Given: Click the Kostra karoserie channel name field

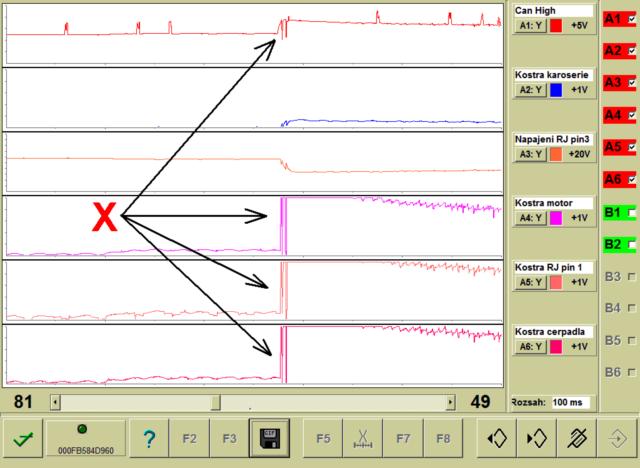Looking at the screenshot, I should 553,75.
